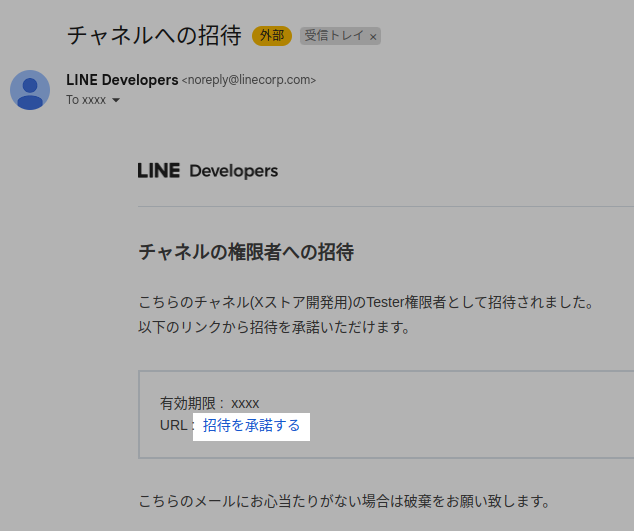Click the line 以下のリンクから招待を承諾いただけます

click(275, 327)
